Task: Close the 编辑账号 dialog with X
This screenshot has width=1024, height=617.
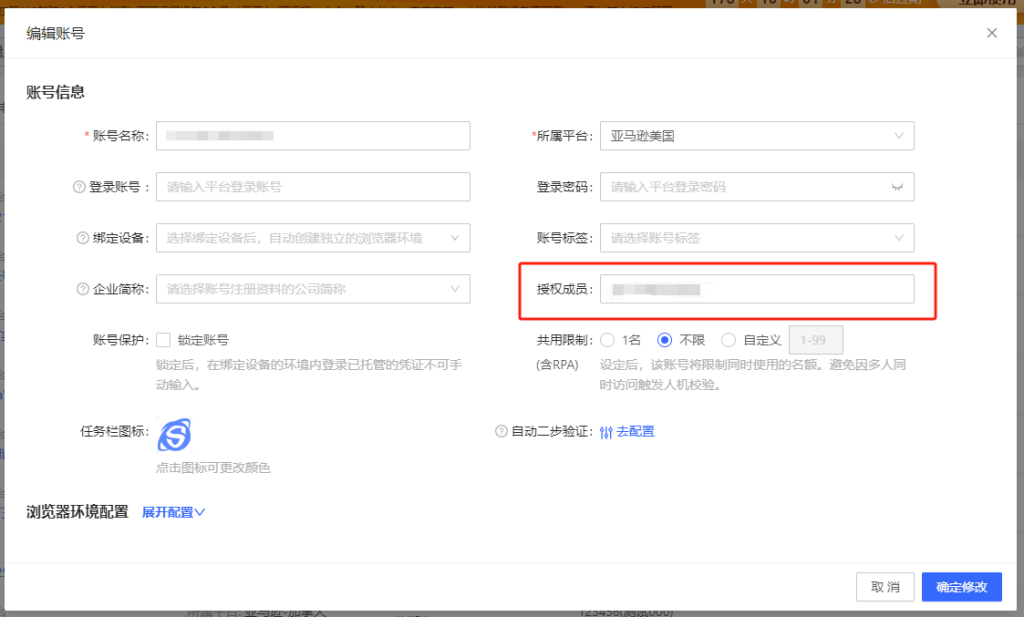Action: click(x=992, y=33)
